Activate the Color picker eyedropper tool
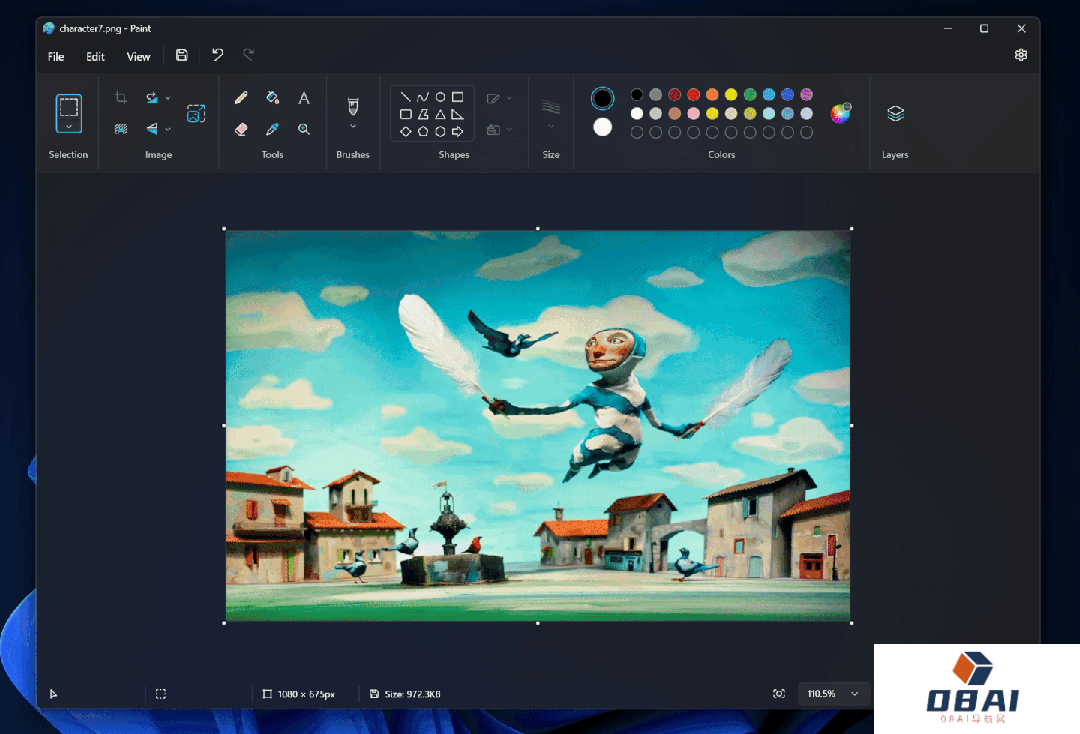The width and height of the screenshot is (1080, 734). pos(272,129)
